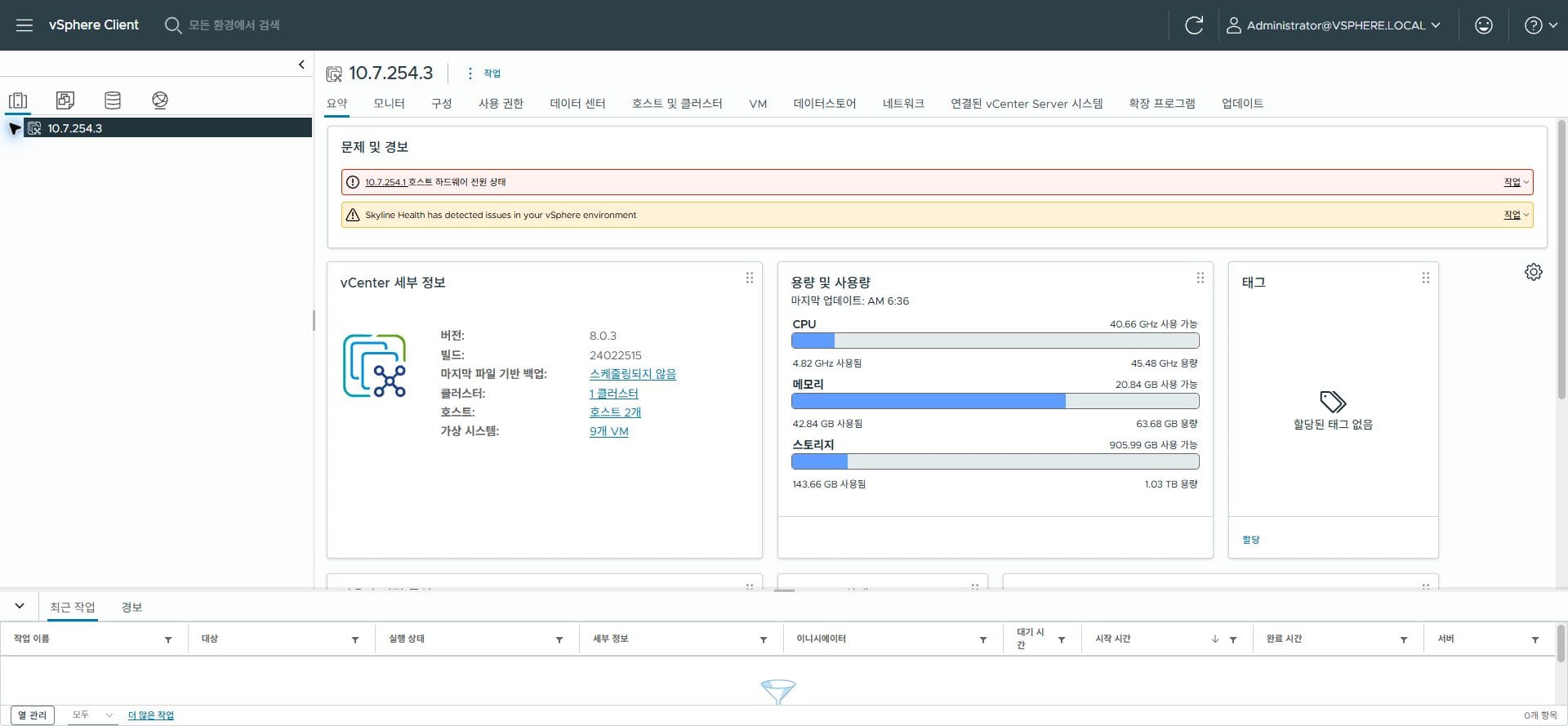Click the CPU usage bar
The width and height of the screenshot is (1568, 726).
995,341
